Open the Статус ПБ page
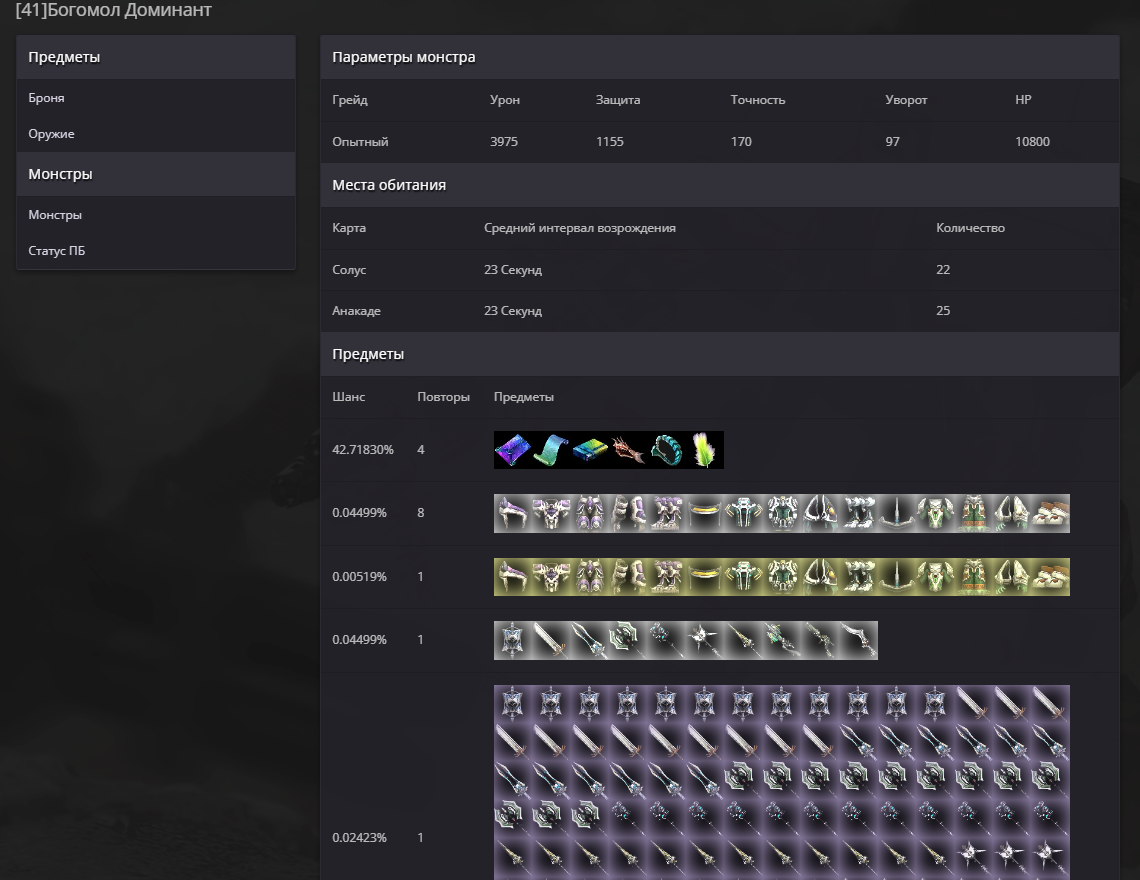Image resolution: width=1140 pixels, height=880 pixels. [x=57, y=251]
